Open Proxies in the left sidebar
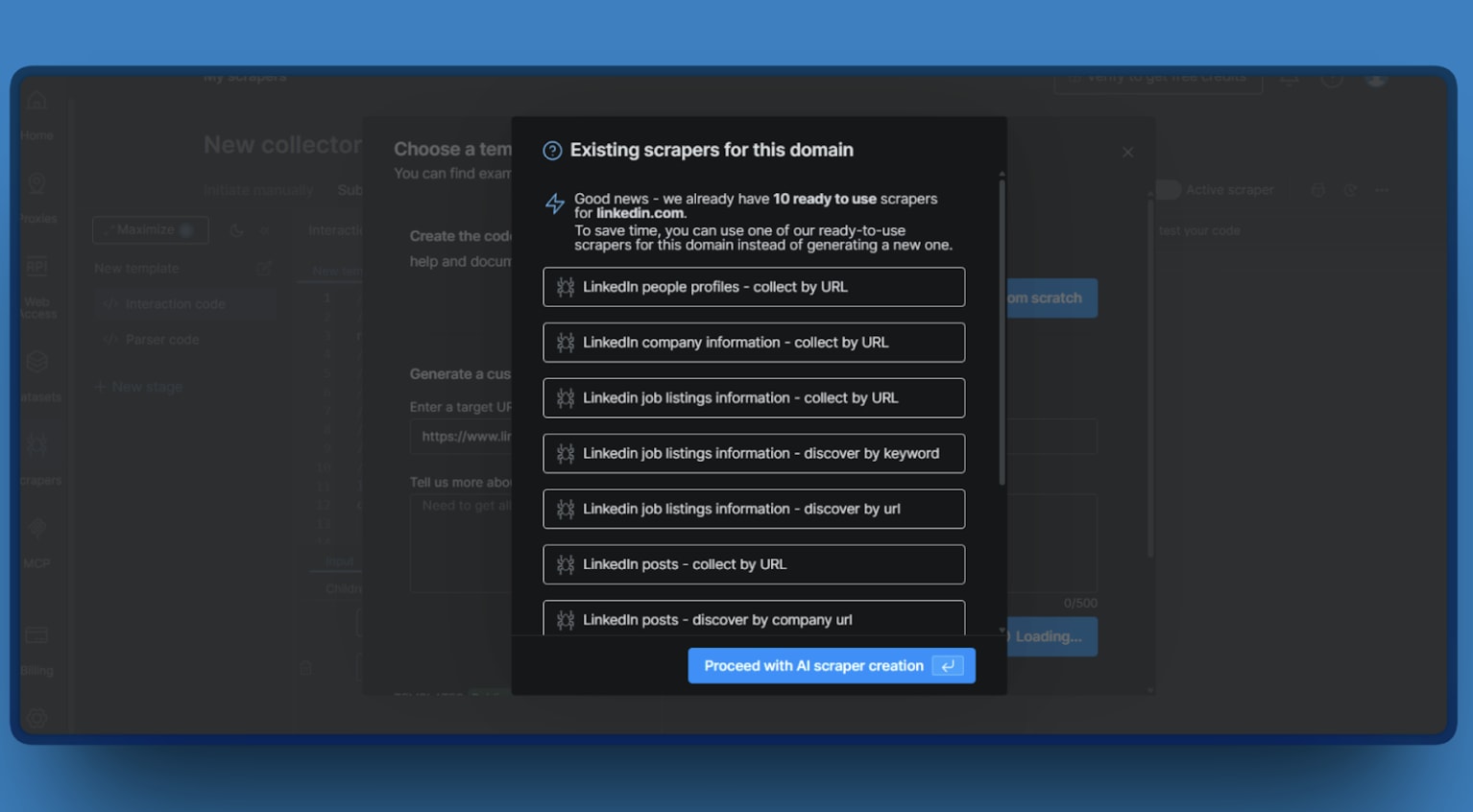This screenshot has height=812, width=1473. click(36, 198)
